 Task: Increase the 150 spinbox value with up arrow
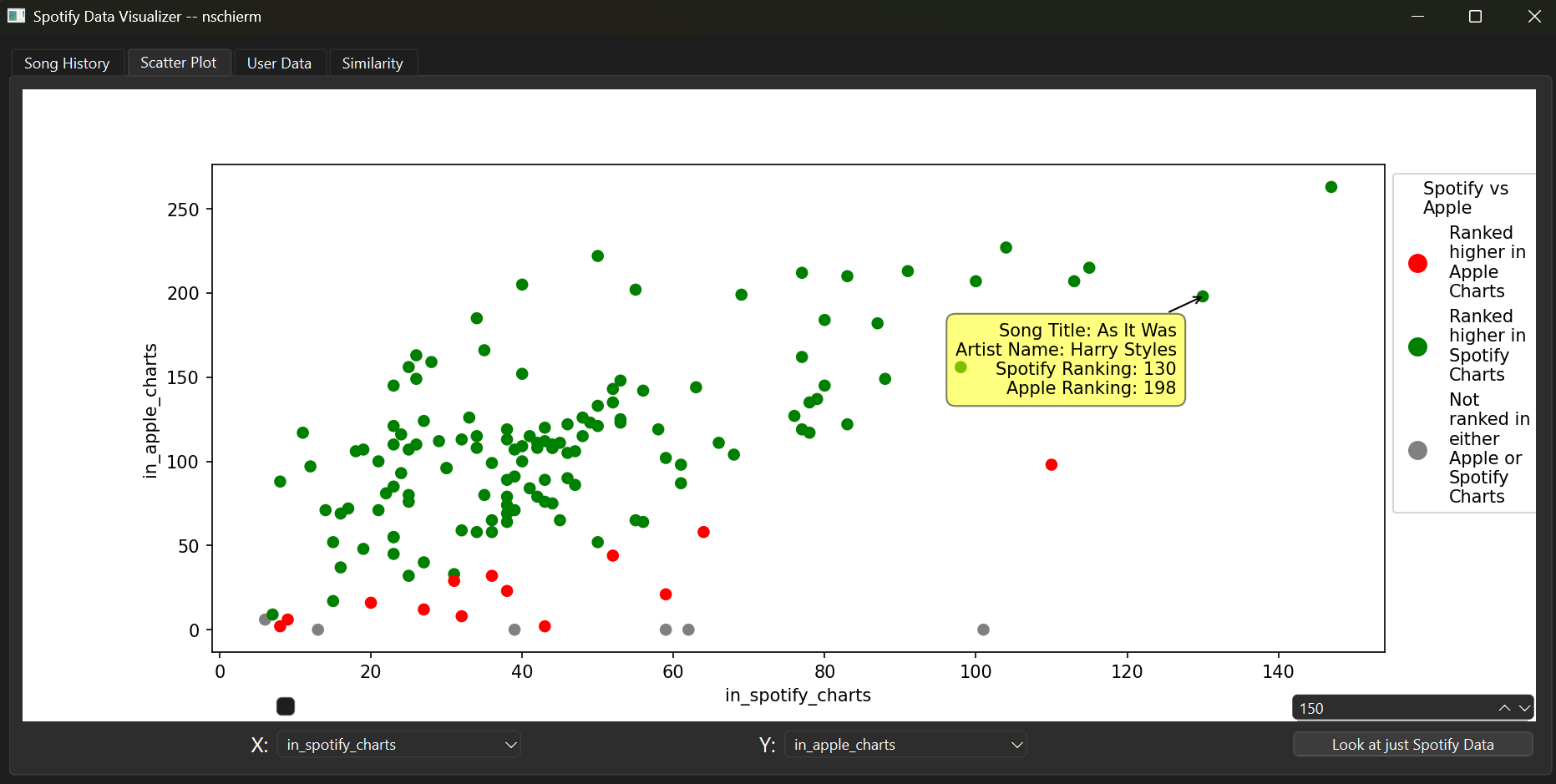point(1504,708)
